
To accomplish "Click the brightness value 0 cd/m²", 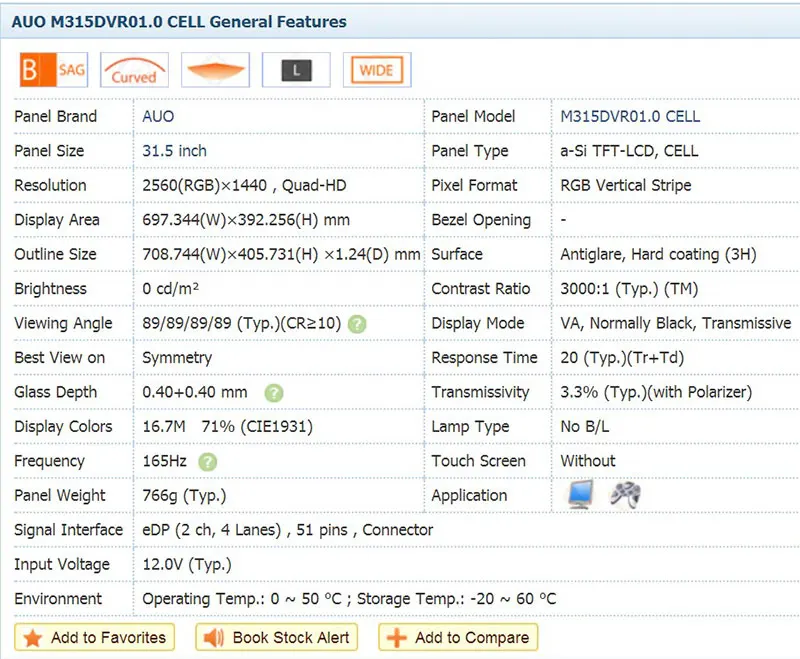I will coord(170,289).
